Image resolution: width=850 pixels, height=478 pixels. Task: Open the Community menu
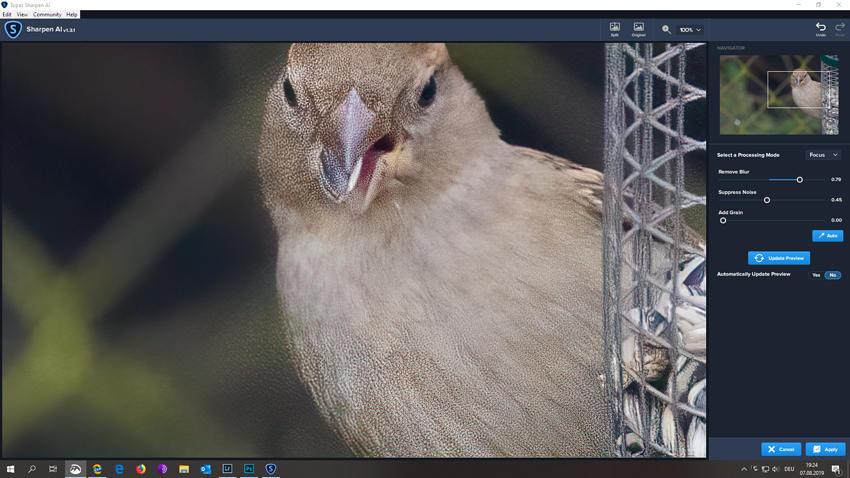coord(47,15)
